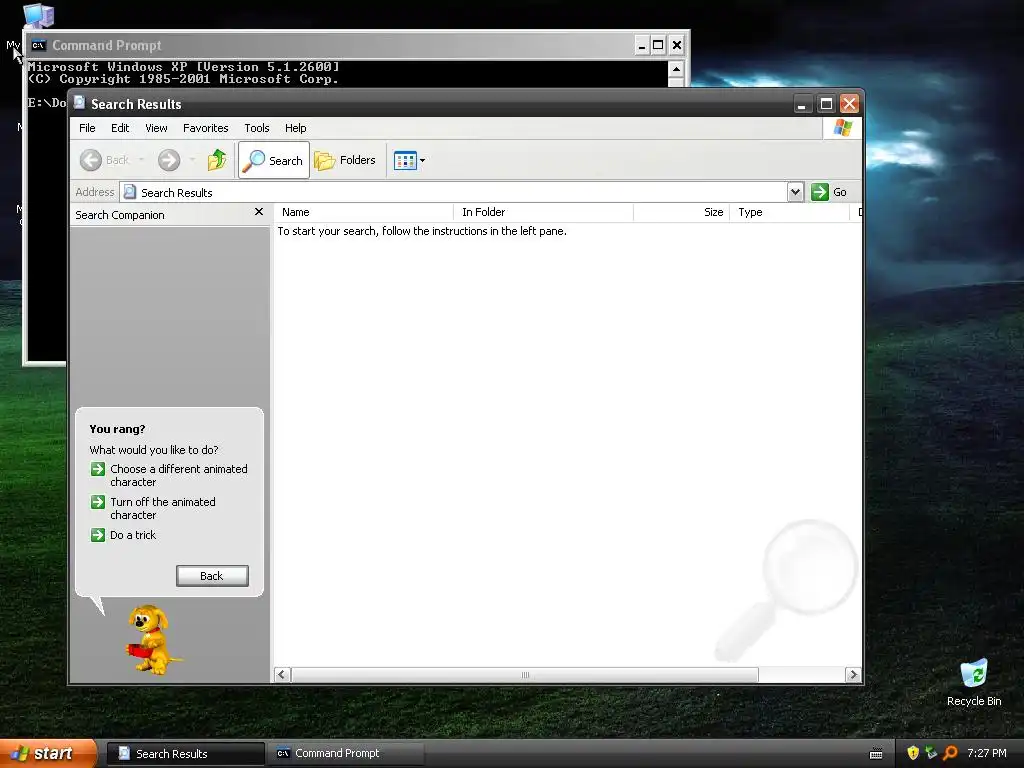Viewport: 1024px width, 768px height.
Task: Click the Windows flag logo in toolbar
Action: (842, 128)
